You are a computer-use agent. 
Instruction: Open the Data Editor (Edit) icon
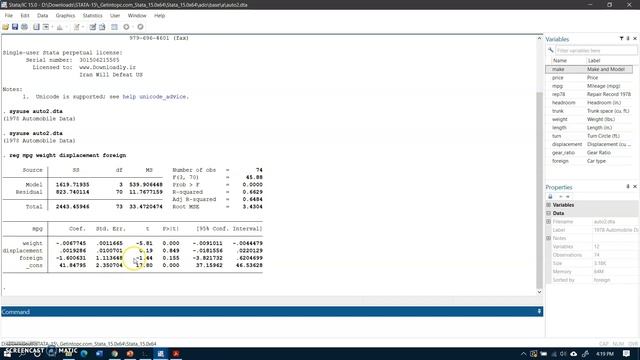(x=93, y=27)
